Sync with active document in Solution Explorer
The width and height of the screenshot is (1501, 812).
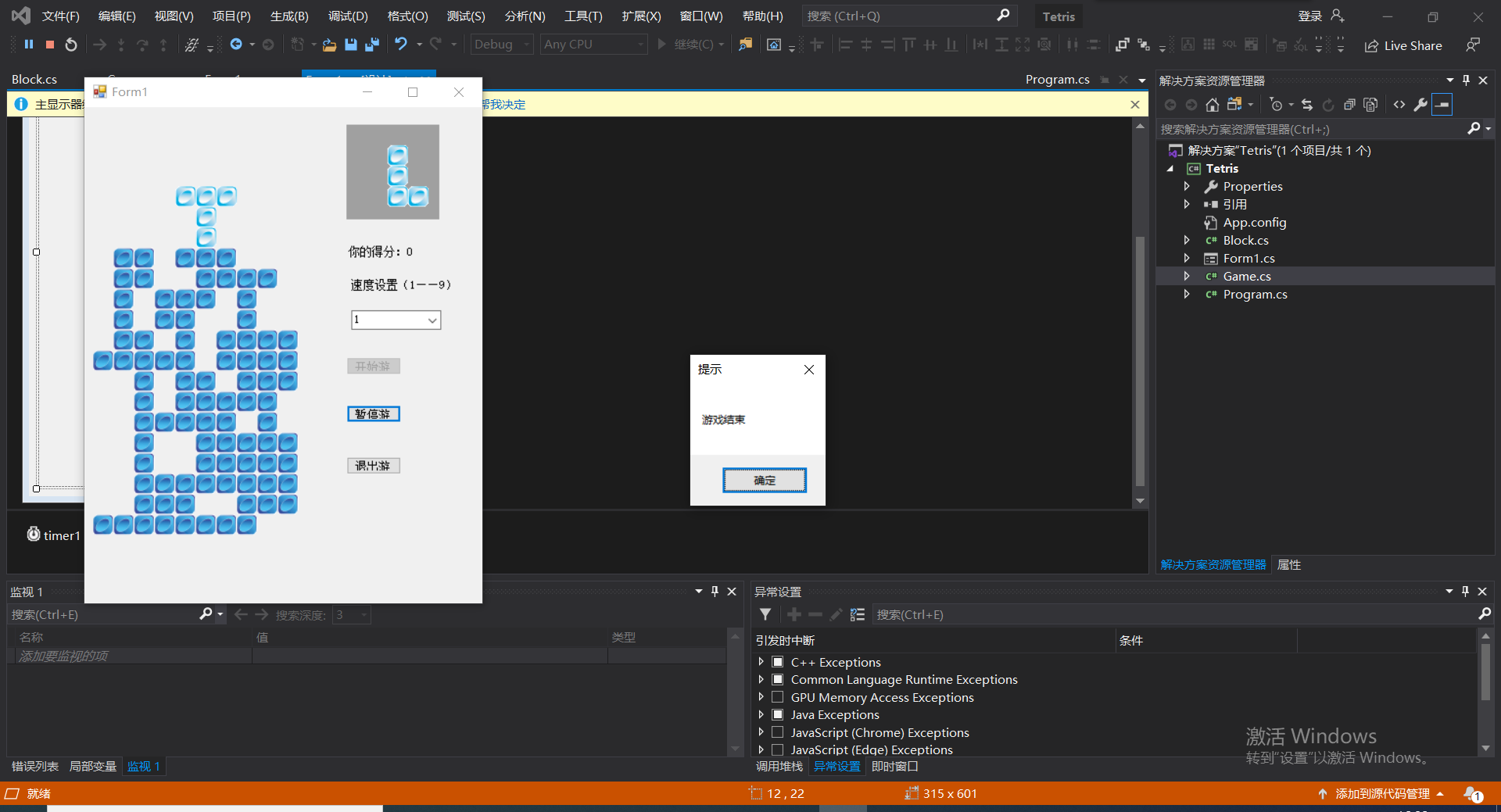click(x=1307, y=105)
